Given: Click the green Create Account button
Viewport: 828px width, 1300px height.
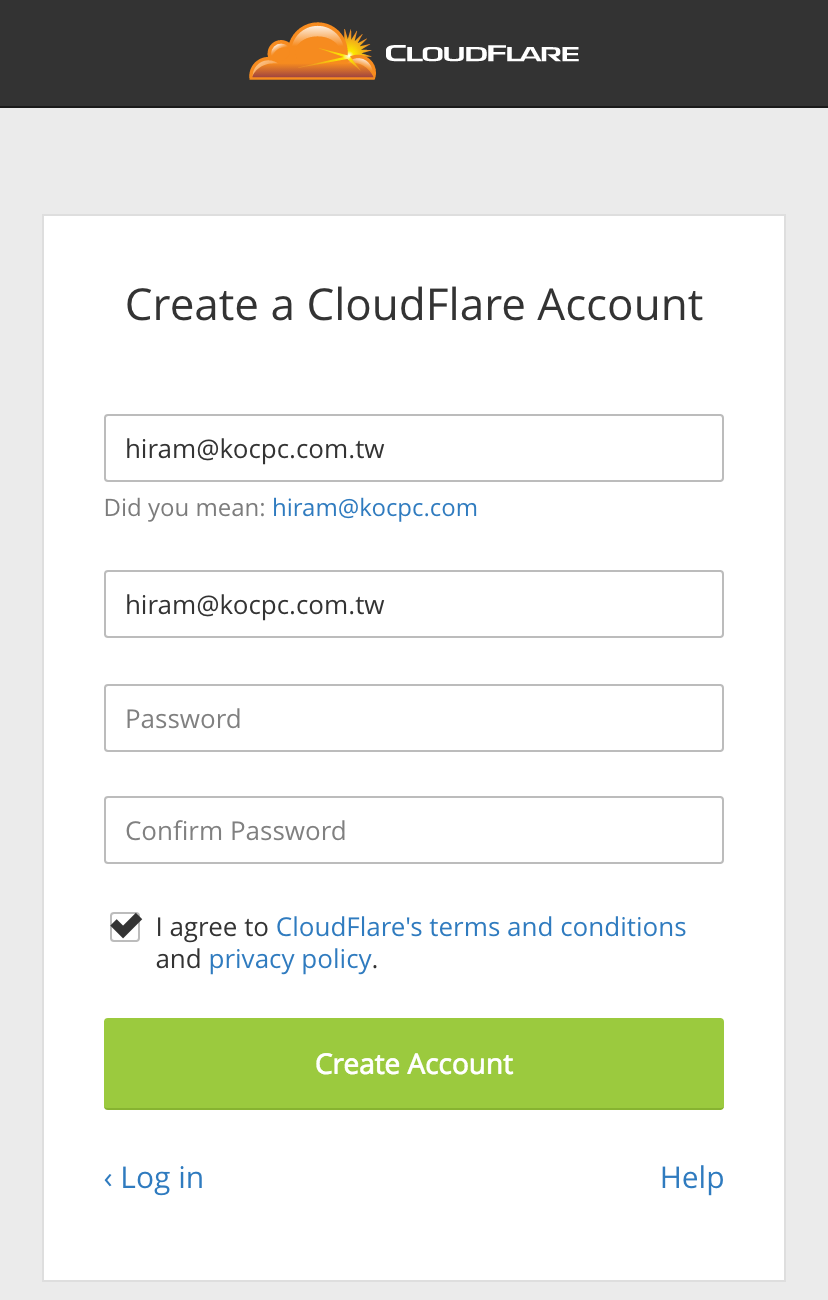Looking at the screenshot, I should [414, 1064].
